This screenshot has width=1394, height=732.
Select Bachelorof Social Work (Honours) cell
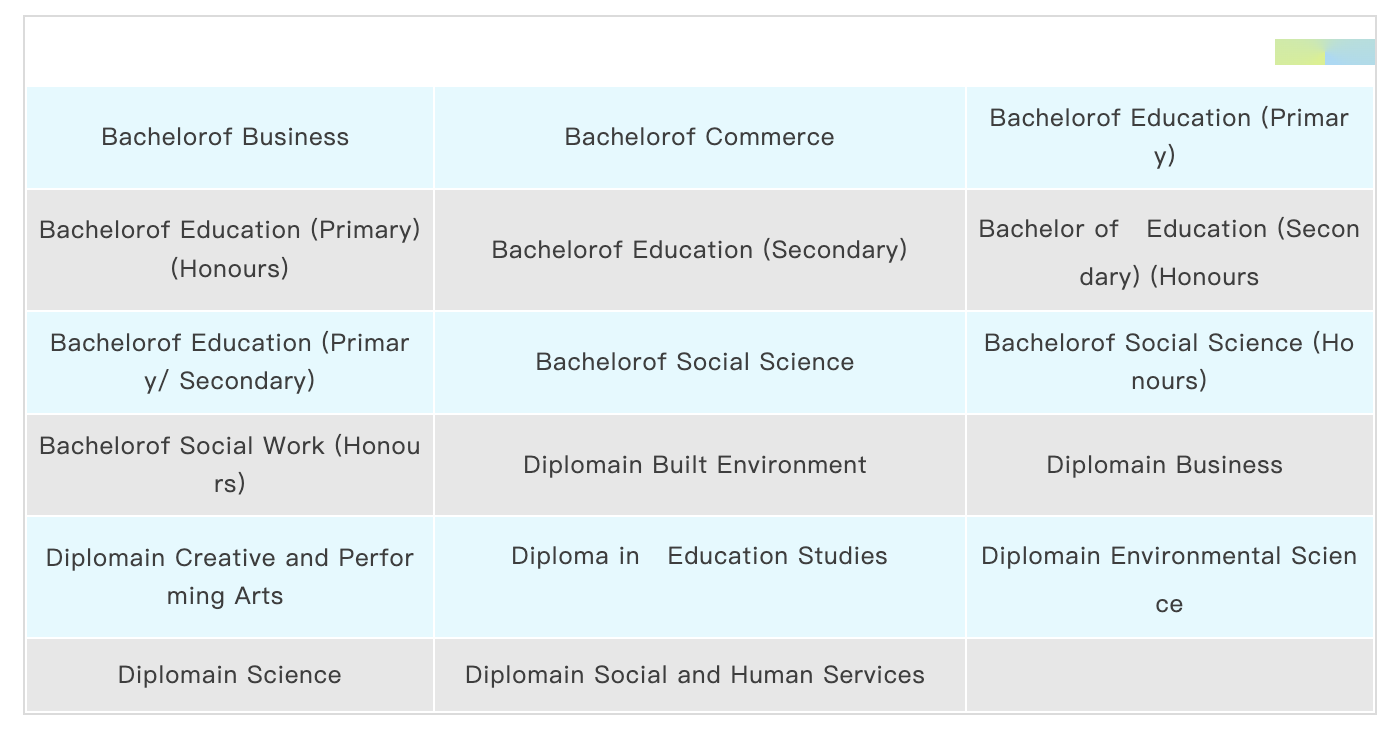229,465
